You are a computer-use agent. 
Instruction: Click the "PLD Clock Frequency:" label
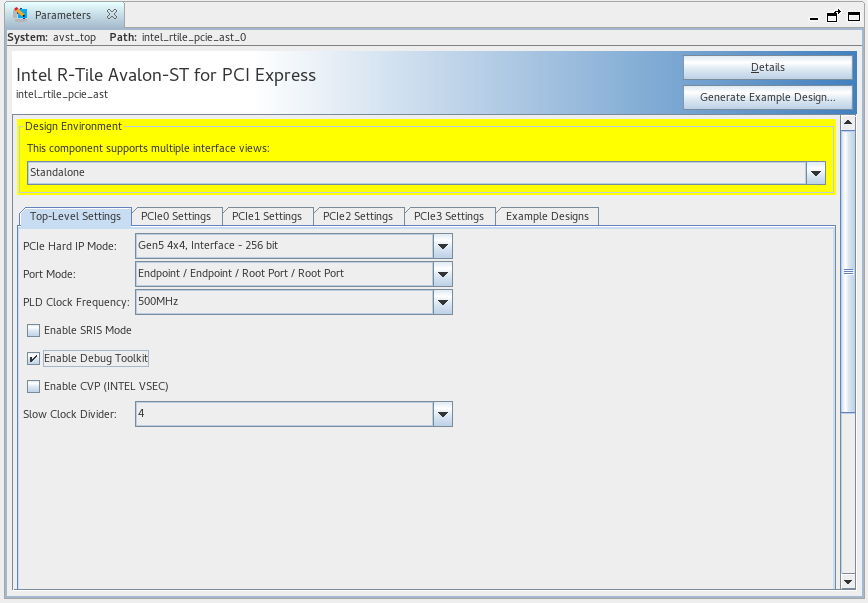(76, 302)
